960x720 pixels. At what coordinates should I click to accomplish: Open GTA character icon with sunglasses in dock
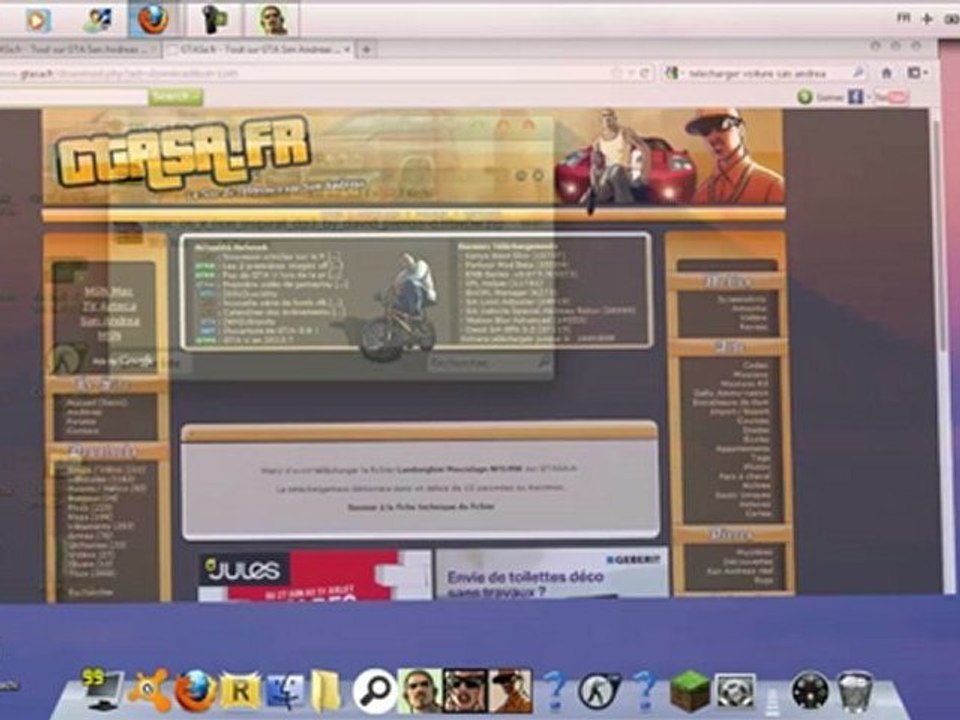point(465,691)
